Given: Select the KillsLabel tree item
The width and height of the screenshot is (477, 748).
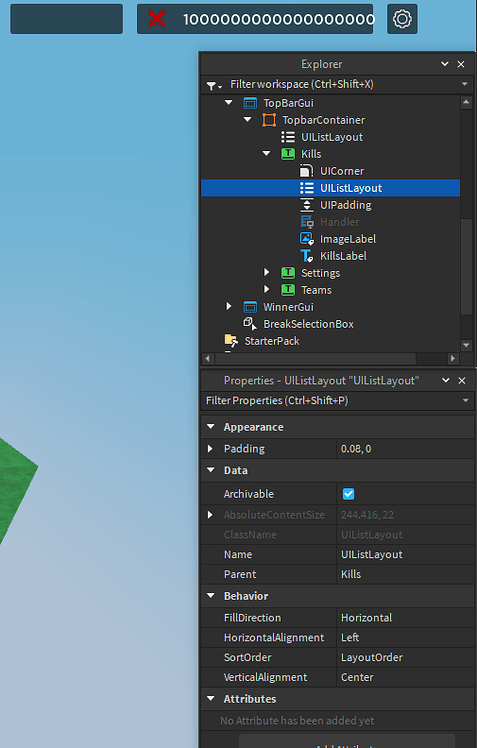Looking at the screenshot, I should click(x=343, y=256).
